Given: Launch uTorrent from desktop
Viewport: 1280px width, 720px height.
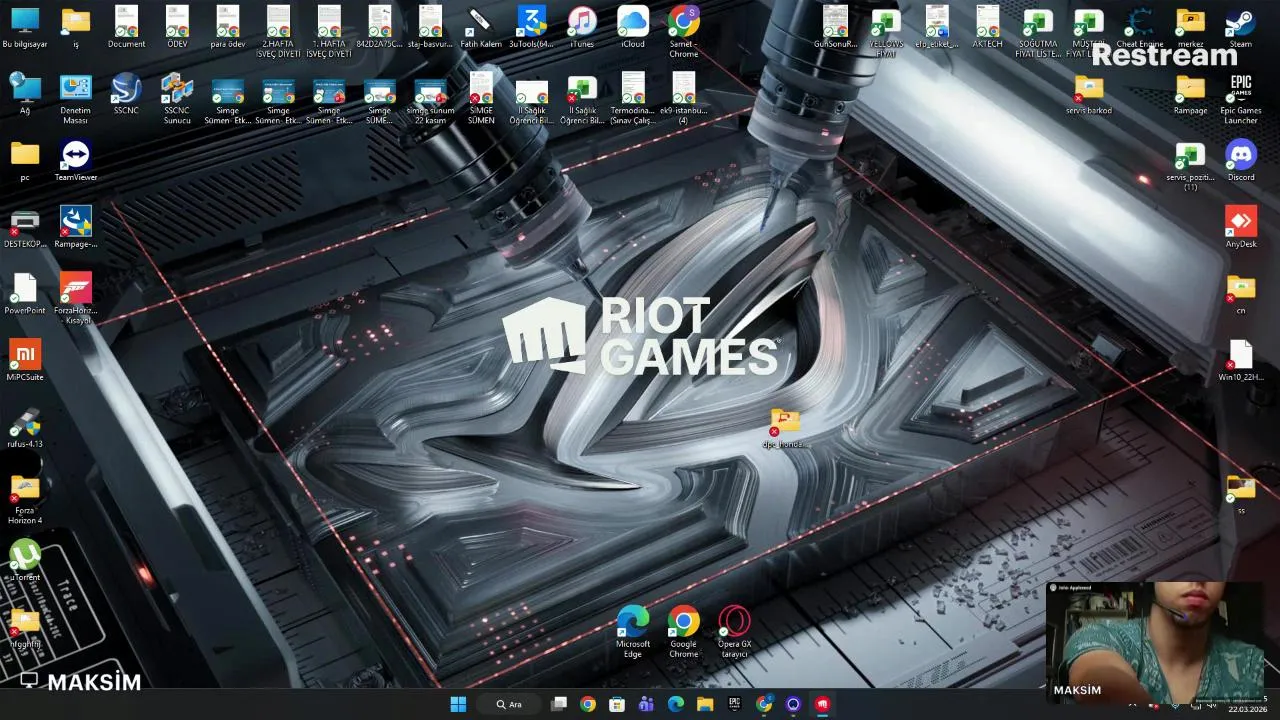Looking at the screenshot, I should point(25,562).
